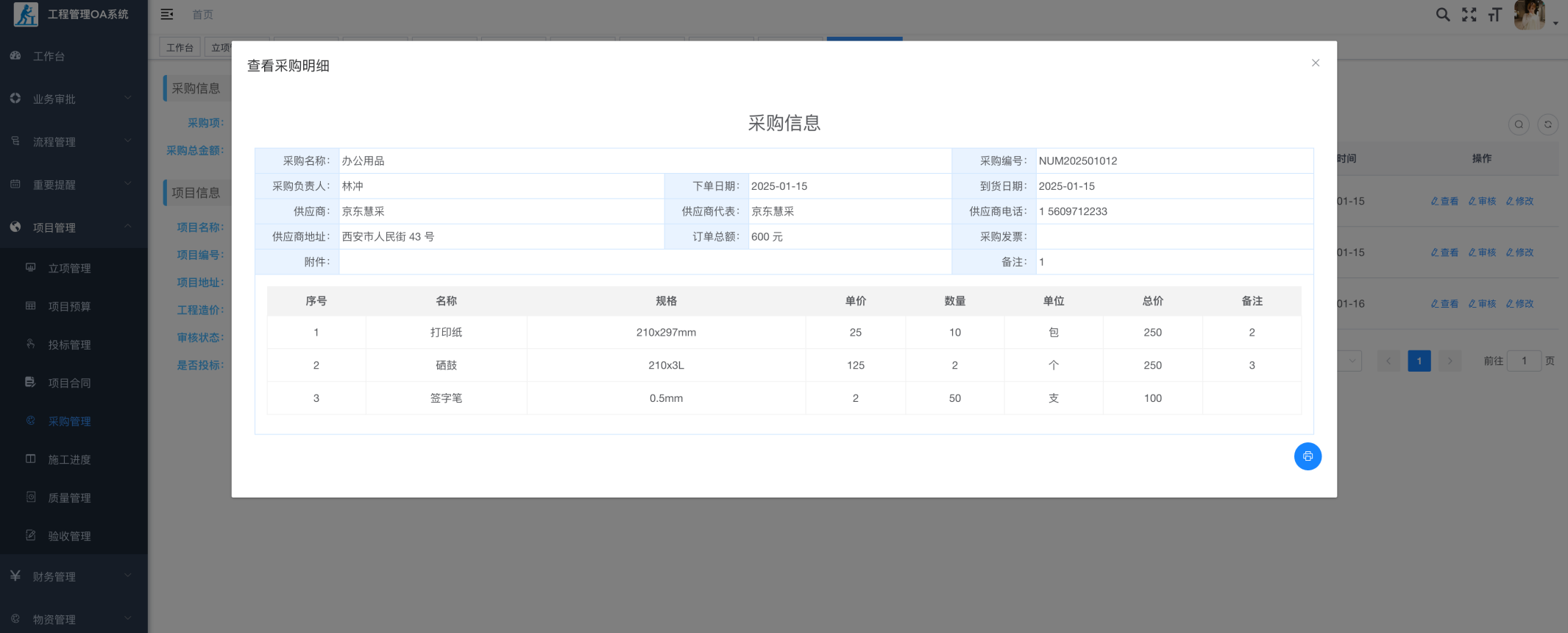Click the round refresh button behind dialog

point(1548,124)
